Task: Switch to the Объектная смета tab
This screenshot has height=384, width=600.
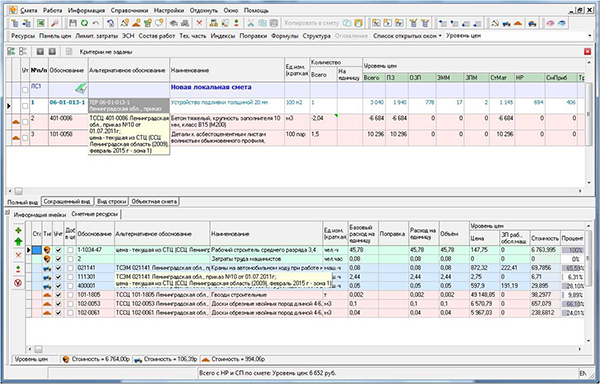Action: [x=154, y=201]
